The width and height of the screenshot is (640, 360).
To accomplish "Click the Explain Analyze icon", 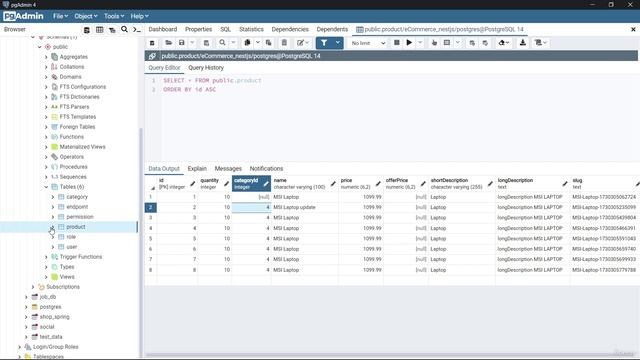I will (447, 43).
